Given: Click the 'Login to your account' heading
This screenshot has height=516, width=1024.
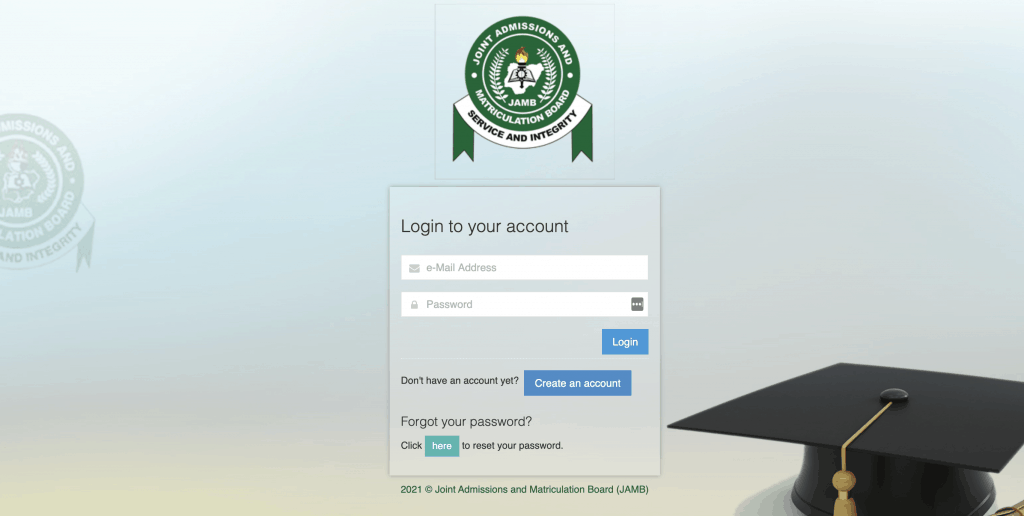Looking at the screenshot, I should (485, 227).
